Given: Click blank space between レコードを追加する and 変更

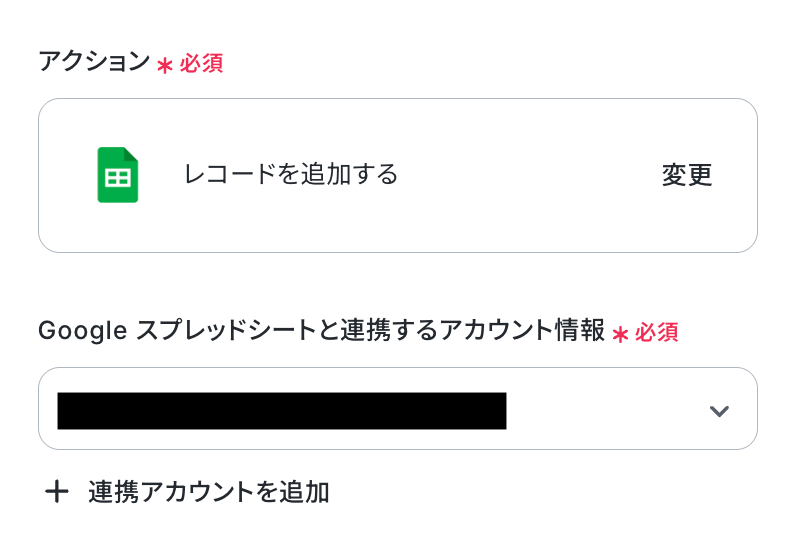Looking at the screenshot, I should (530, 175).
